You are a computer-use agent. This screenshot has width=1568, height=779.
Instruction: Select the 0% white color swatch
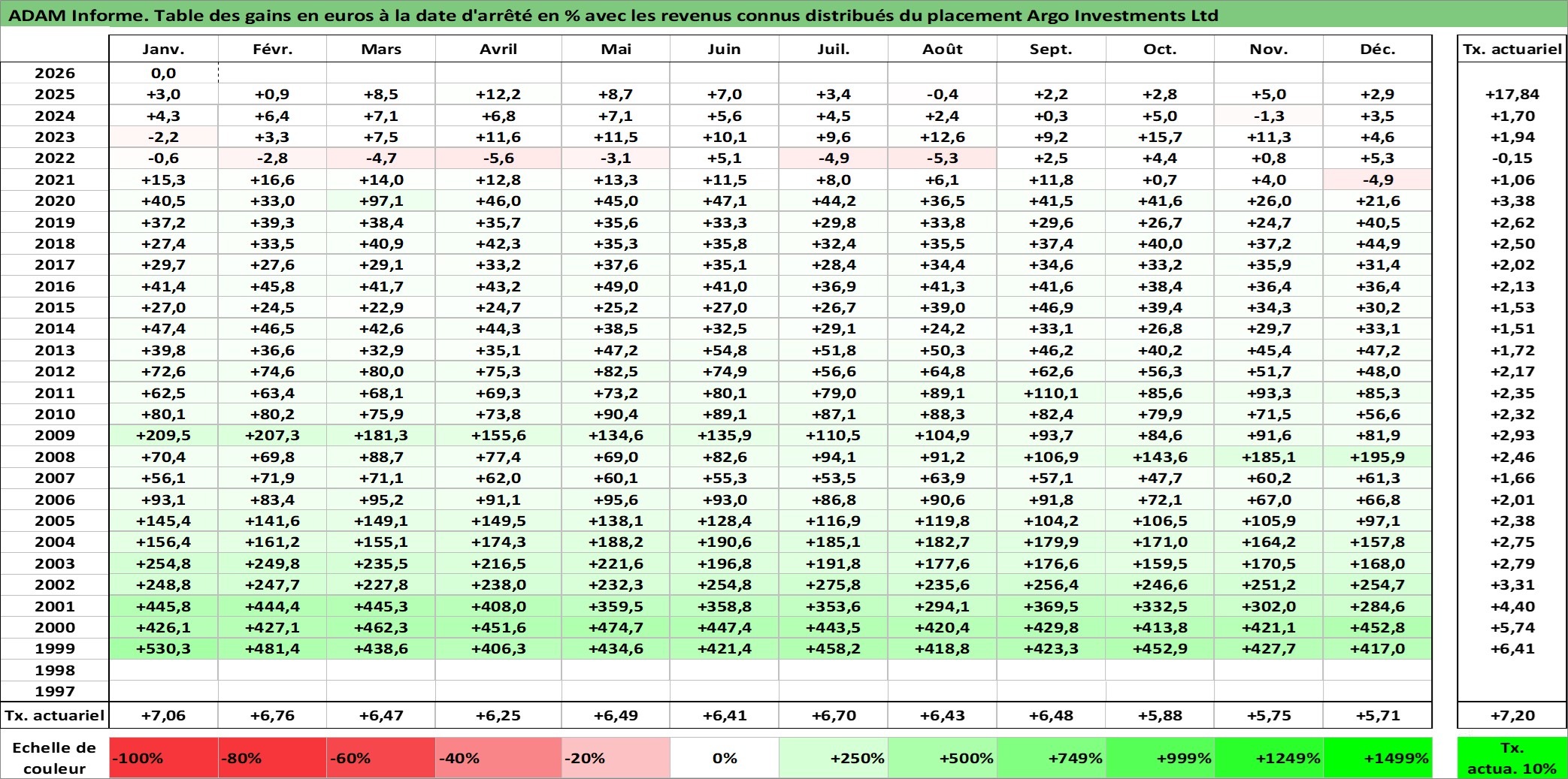point(725,758)
